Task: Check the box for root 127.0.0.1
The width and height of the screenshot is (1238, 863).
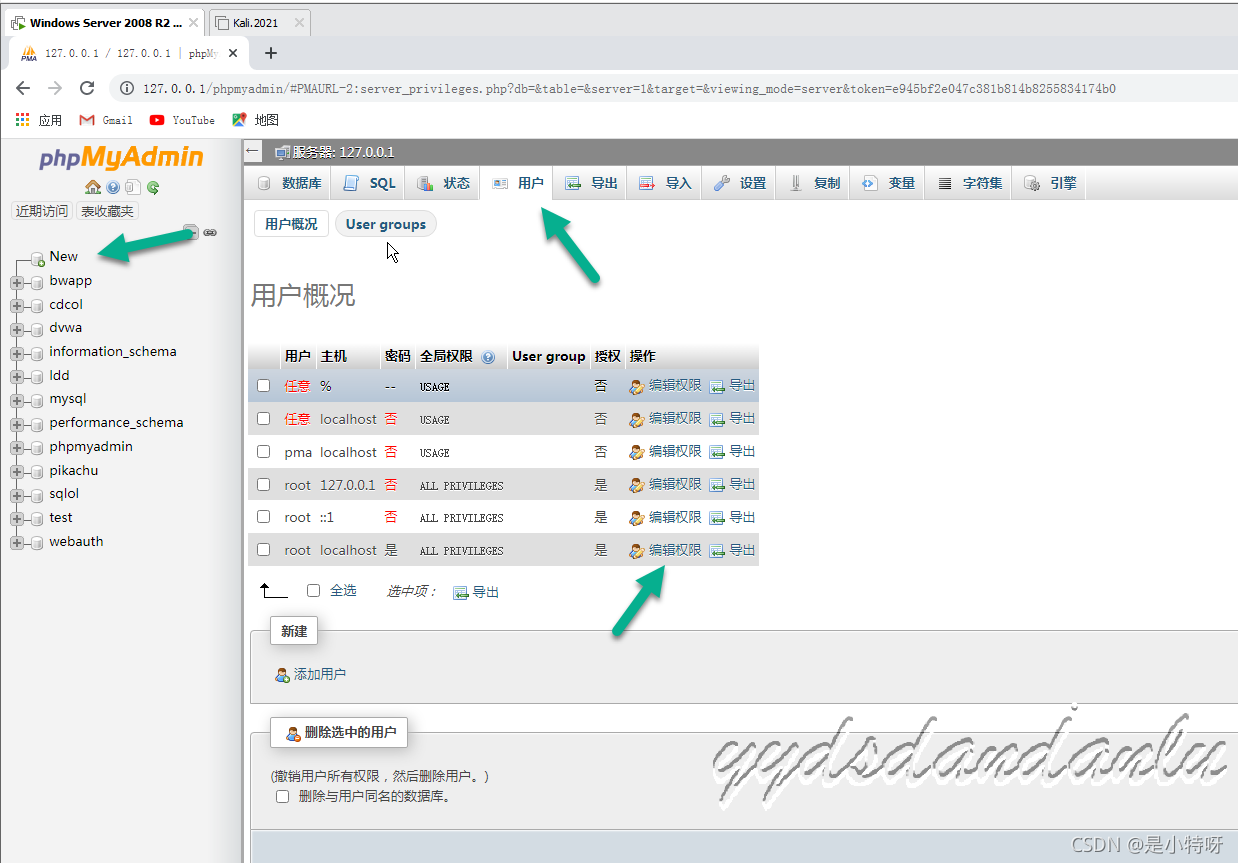Action: [x=264, y=484]
